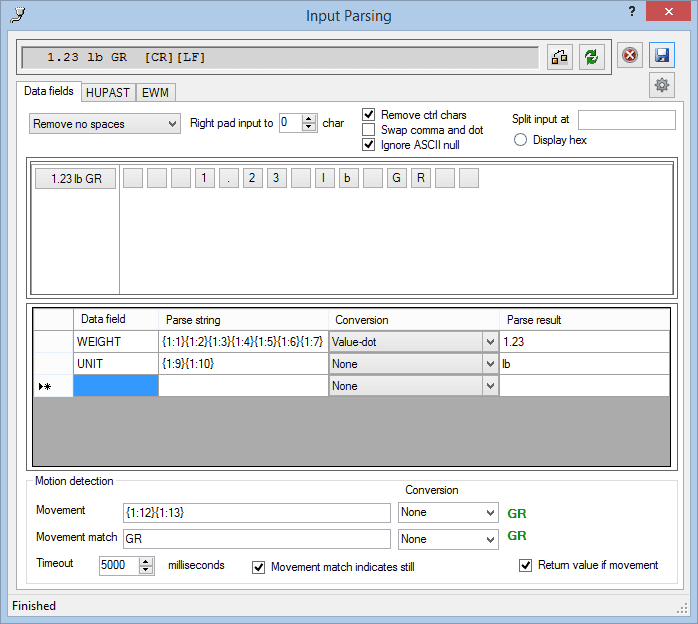Open the Movement conversion dropdown
This screenshot has height=624, width=698.
(489, 513)
